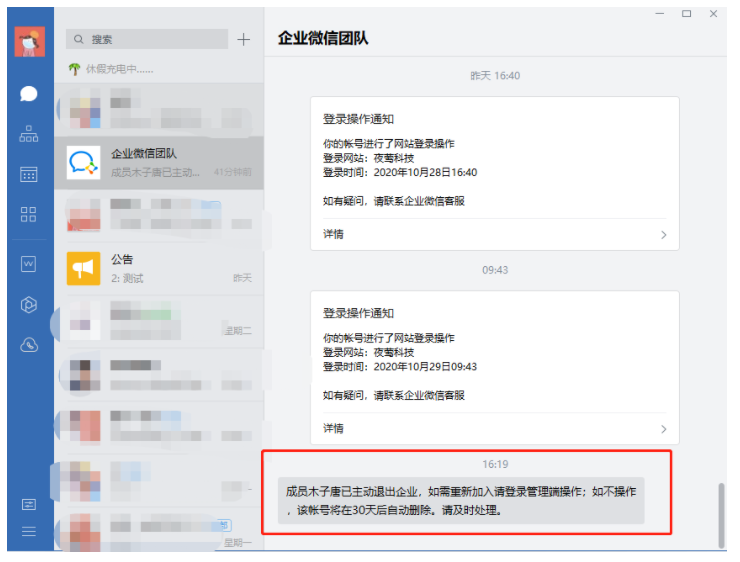Click chevron arrow on 09:43 login notice card
The height and width of the screenshot is (562, 740).
click(664, 429)
